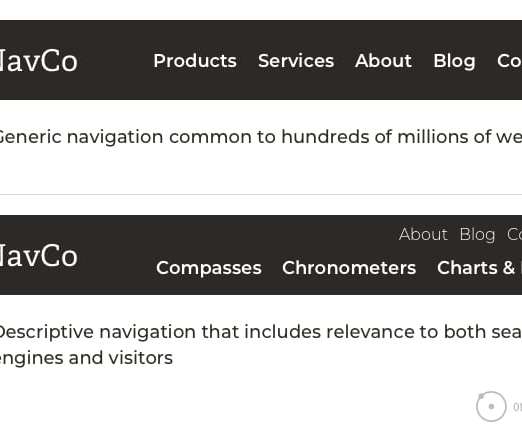The width and height of the screenshot is (522, 436).
Task: Click small About link in secondary nav
Action: 423,234
